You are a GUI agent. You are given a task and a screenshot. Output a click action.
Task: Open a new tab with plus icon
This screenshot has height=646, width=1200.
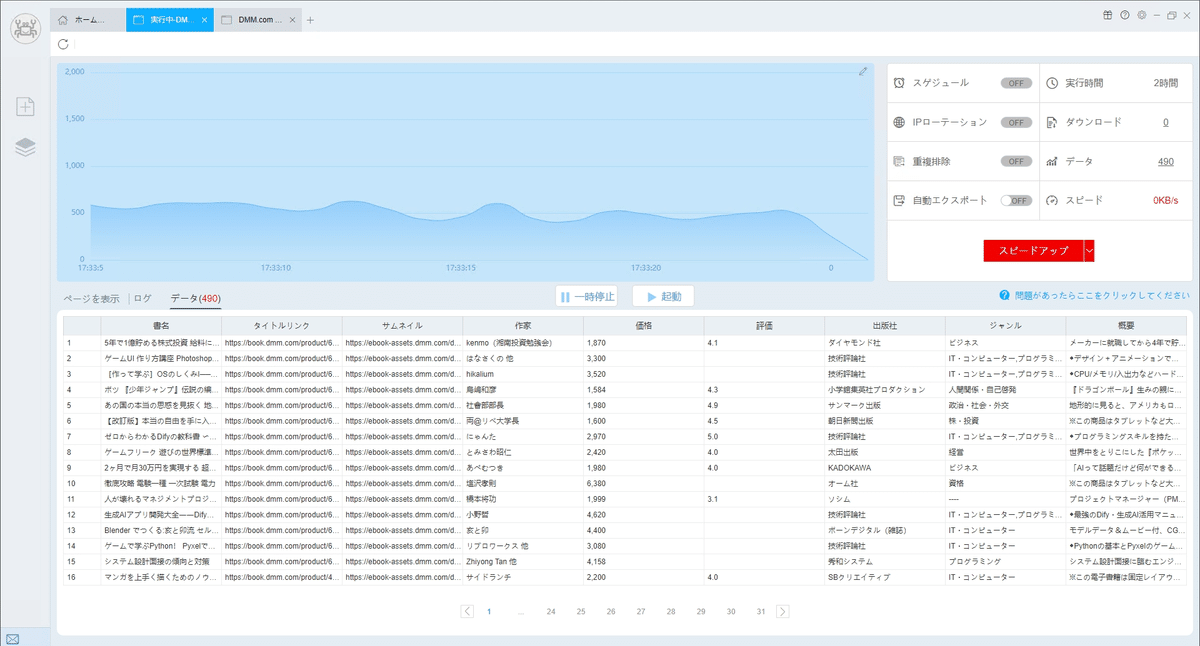[310, 20]
